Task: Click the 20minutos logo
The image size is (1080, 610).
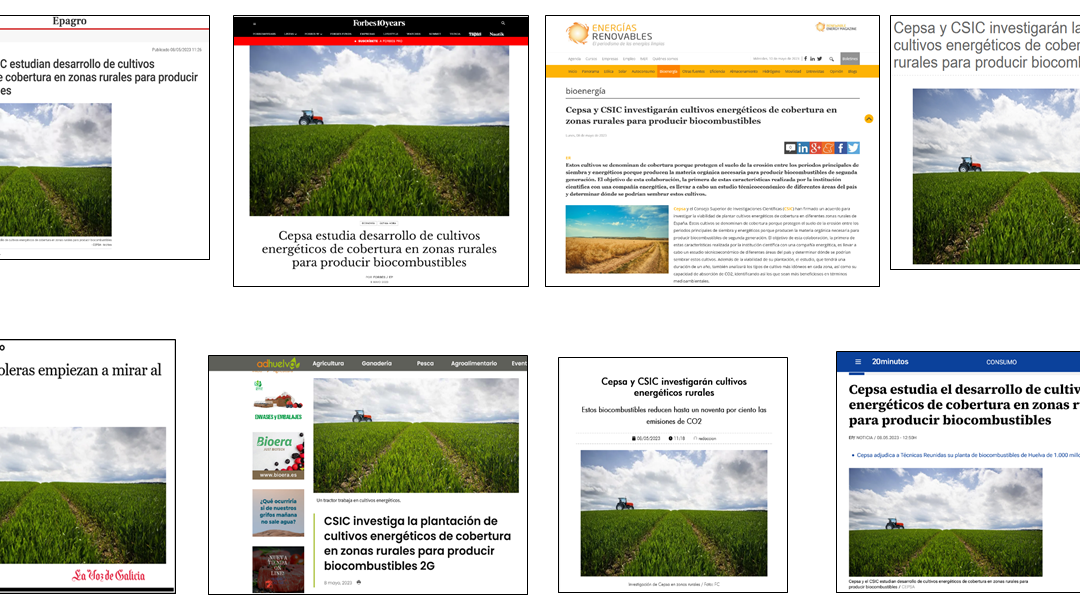Action: [x=890, y=361]
